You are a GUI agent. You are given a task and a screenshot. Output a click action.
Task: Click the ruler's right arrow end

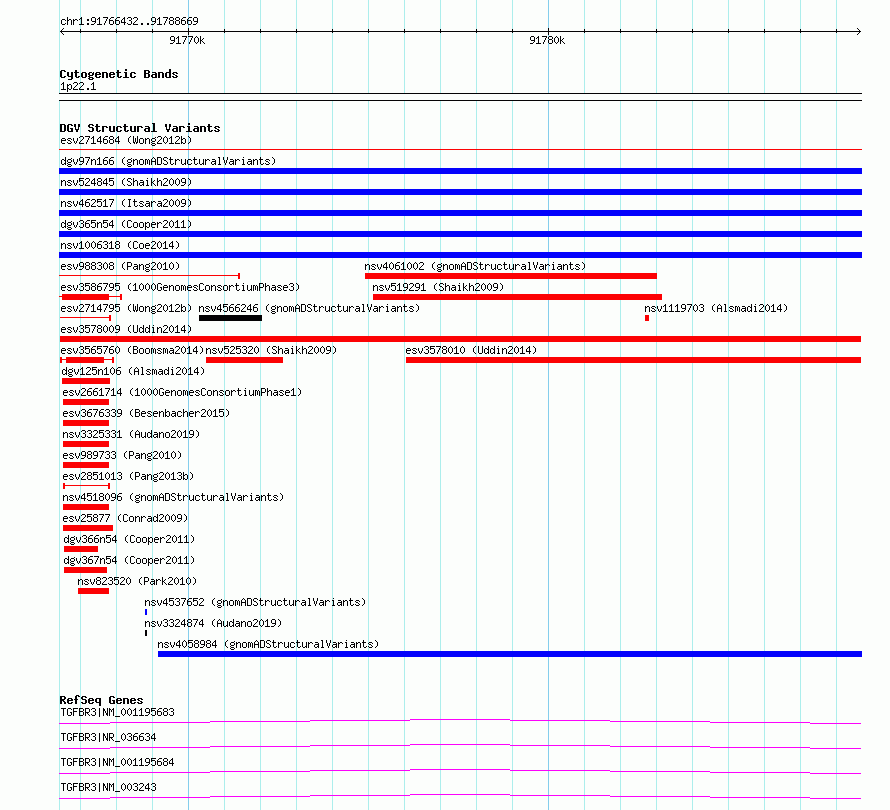(859, 31)
